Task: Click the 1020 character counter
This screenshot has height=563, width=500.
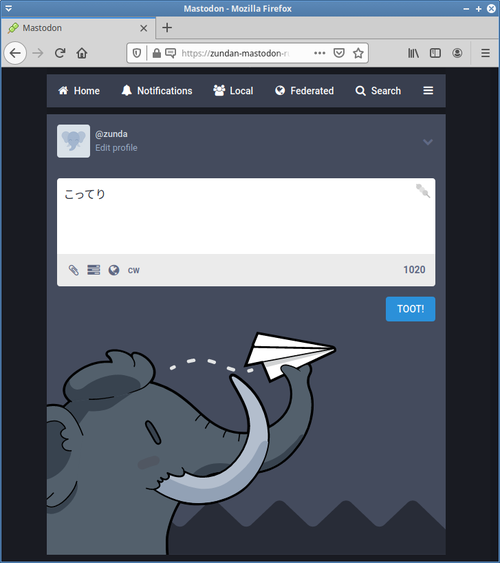Action: click(414, 270)
